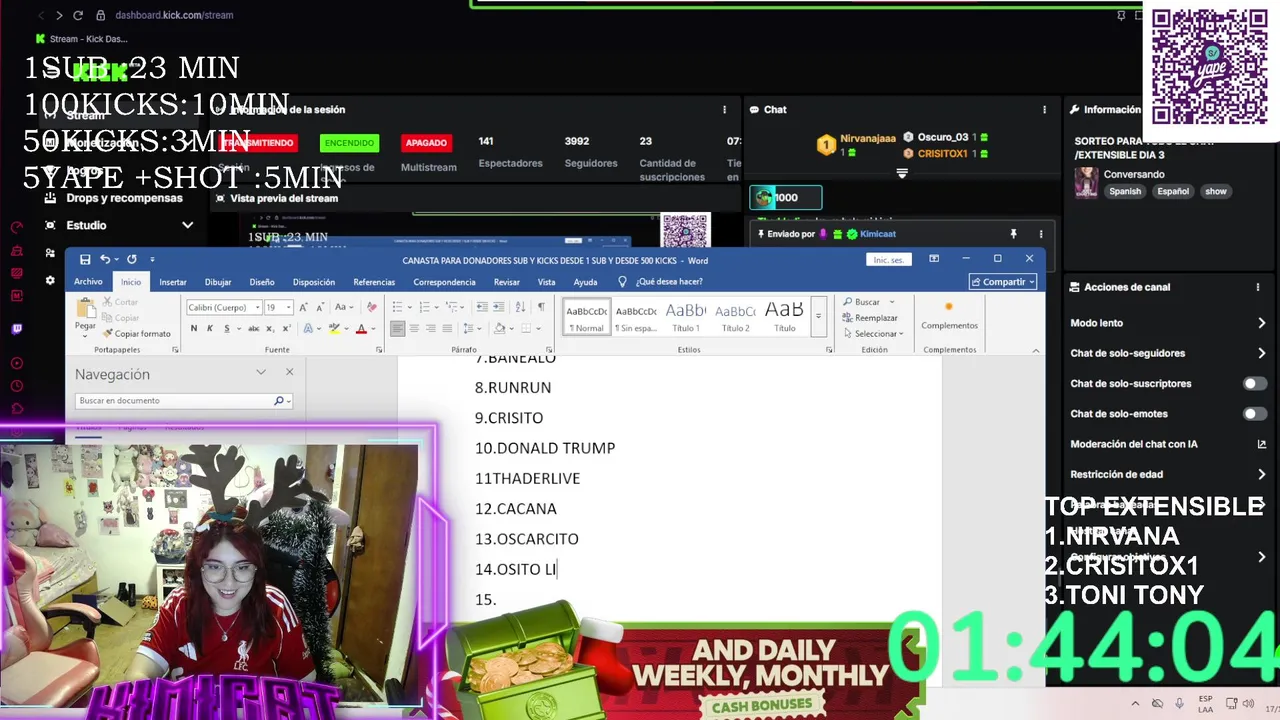
Task: Increase font size with the big A icon
Action: 306,307
